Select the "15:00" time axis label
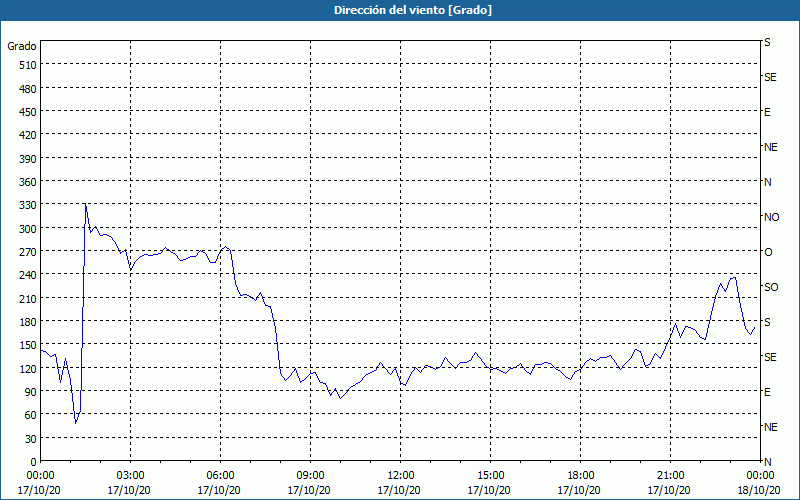Viewport: 800px width, 500px height. [x=490, y=476]
